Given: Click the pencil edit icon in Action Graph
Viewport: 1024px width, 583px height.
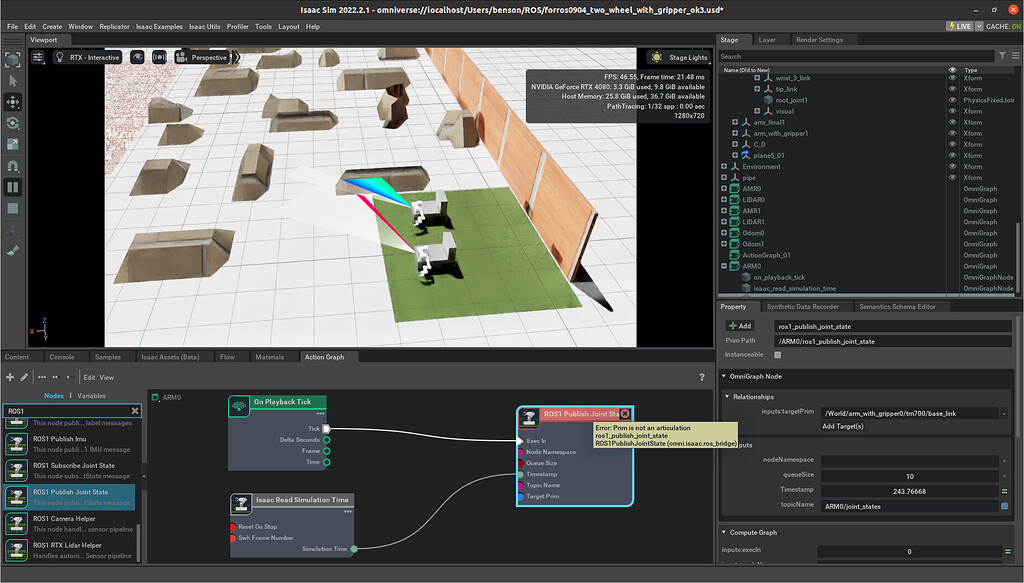Looking at the screenshot, I should [x=23, y=377].
